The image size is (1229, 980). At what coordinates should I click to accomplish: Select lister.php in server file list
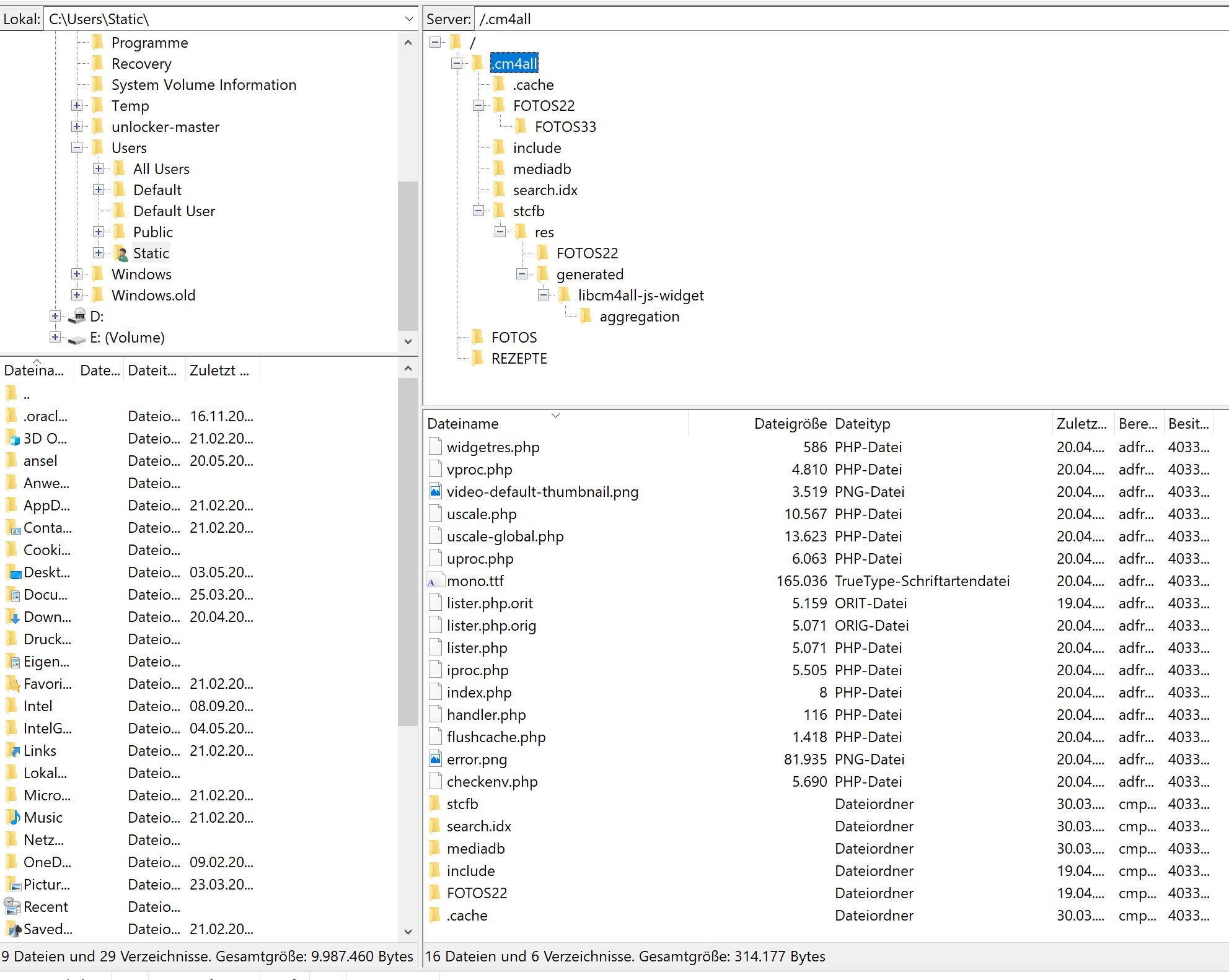[477, 648]
